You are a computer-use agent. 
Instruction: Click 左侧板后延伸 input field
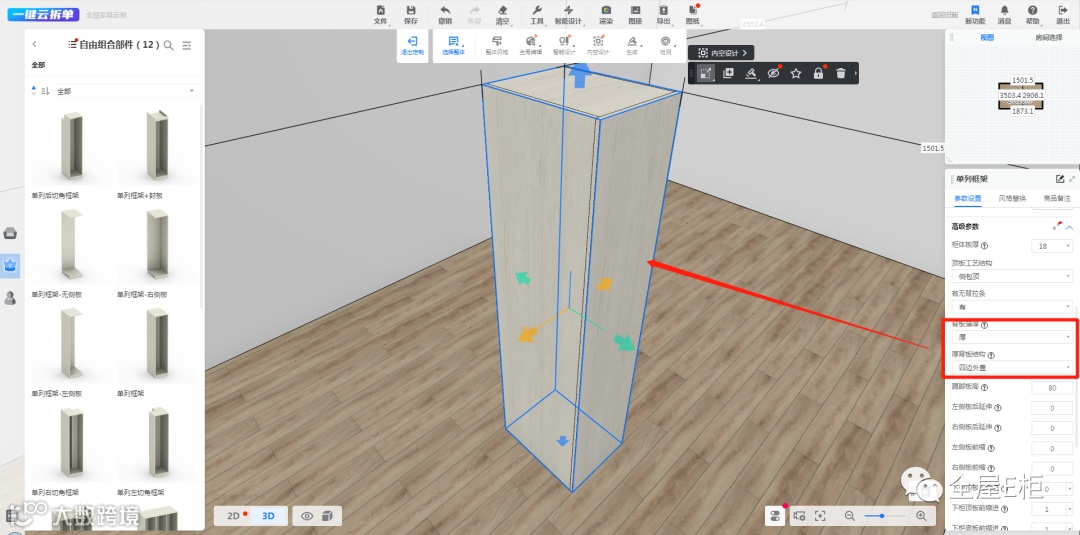[1052, 408]
